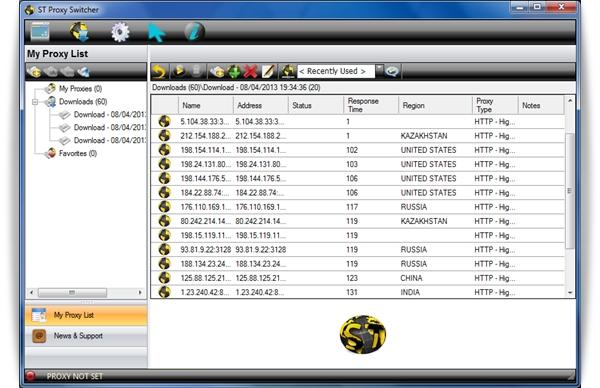Edit proxy with the pencil icon
This screenshot has width=600, height=388.
pyautogui.click(x=268, y=71)
